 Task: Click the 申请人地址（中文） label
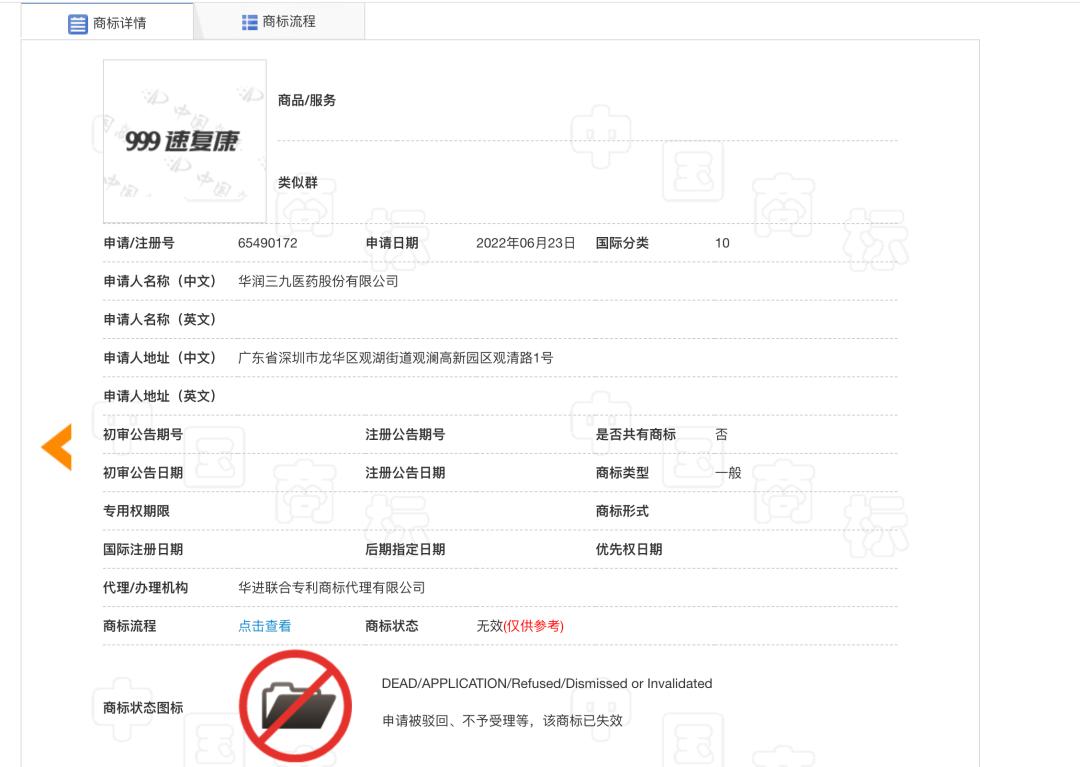coord(160,358)
